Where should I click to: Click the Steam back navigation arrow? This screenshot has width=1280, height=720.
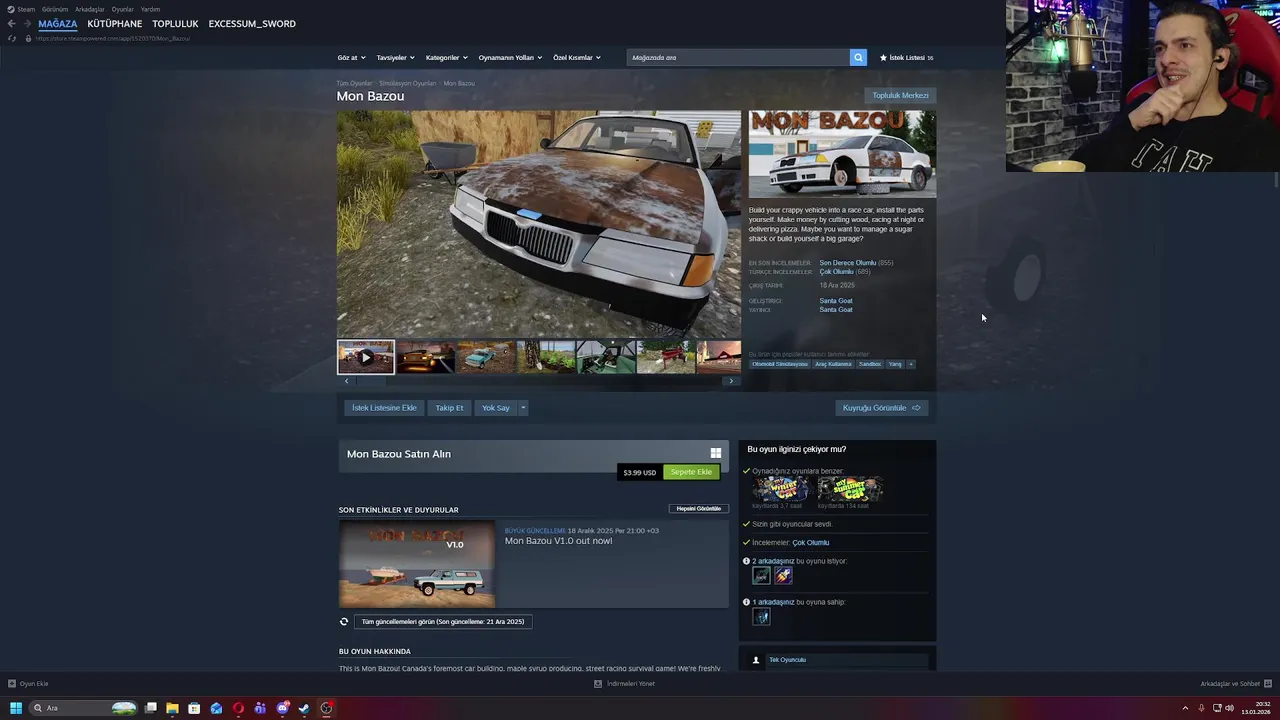12,24
